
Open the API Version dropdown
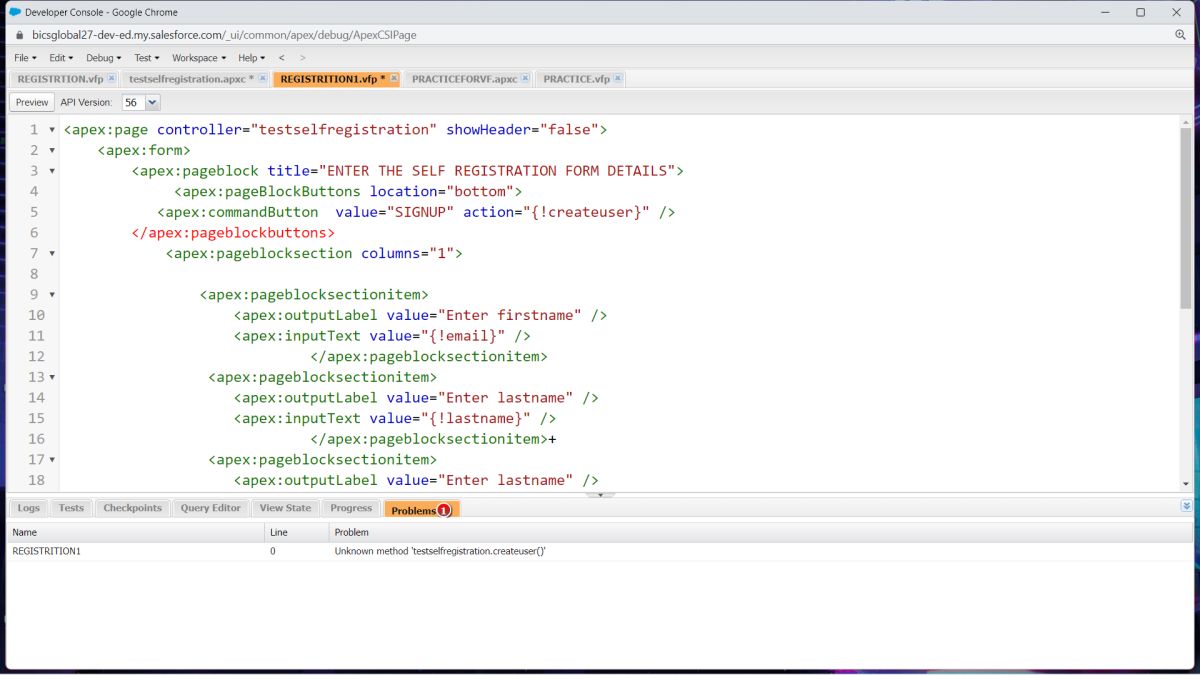click(x=152, y=102)
